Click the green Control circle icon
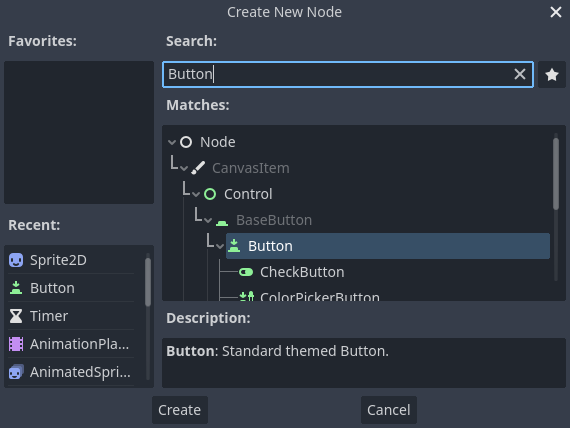The image size is (570, 428). (210, 194)
